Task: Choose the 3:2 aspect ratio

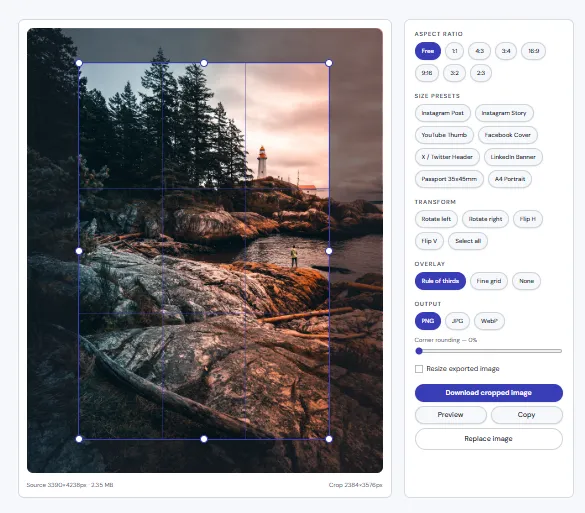Action: [x=454, y=73]
